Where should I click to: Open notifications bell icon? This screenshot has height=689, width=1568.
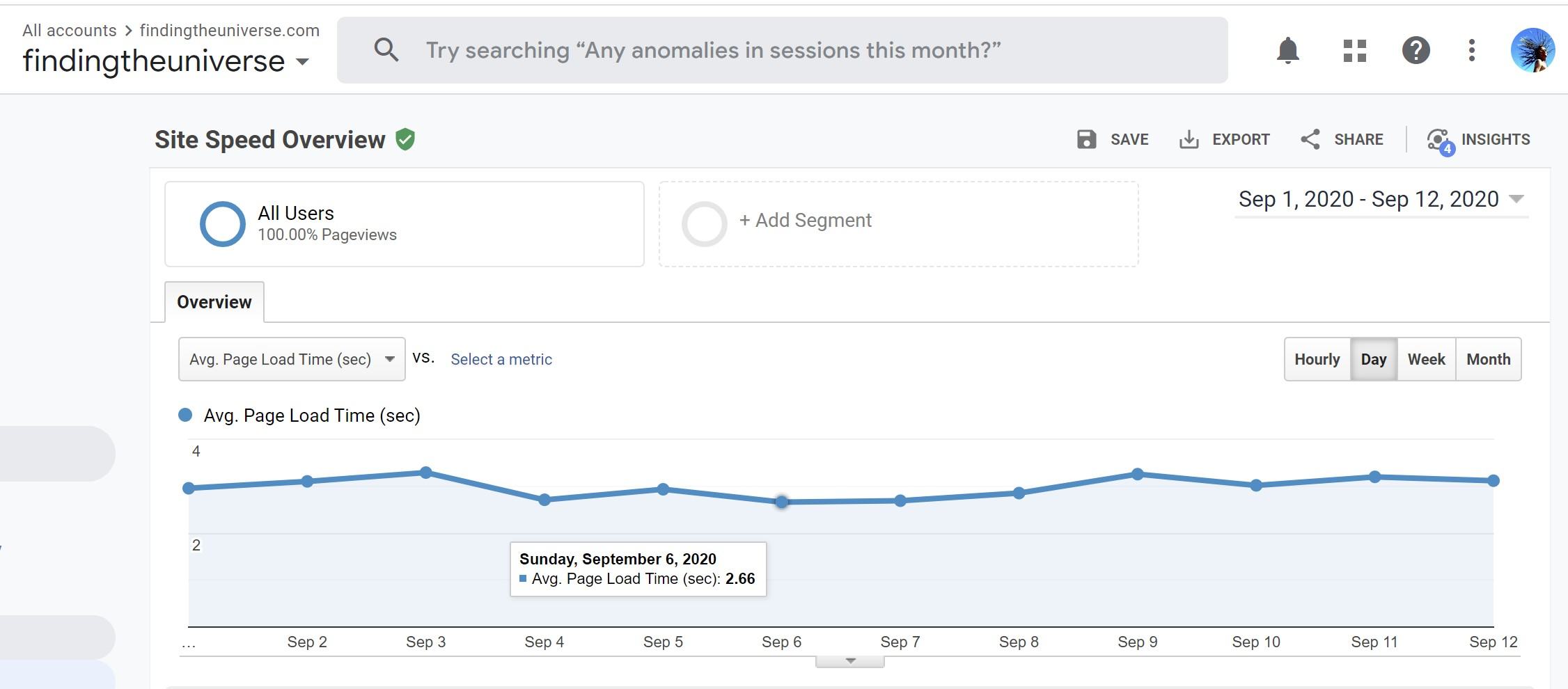point(1288,51)
